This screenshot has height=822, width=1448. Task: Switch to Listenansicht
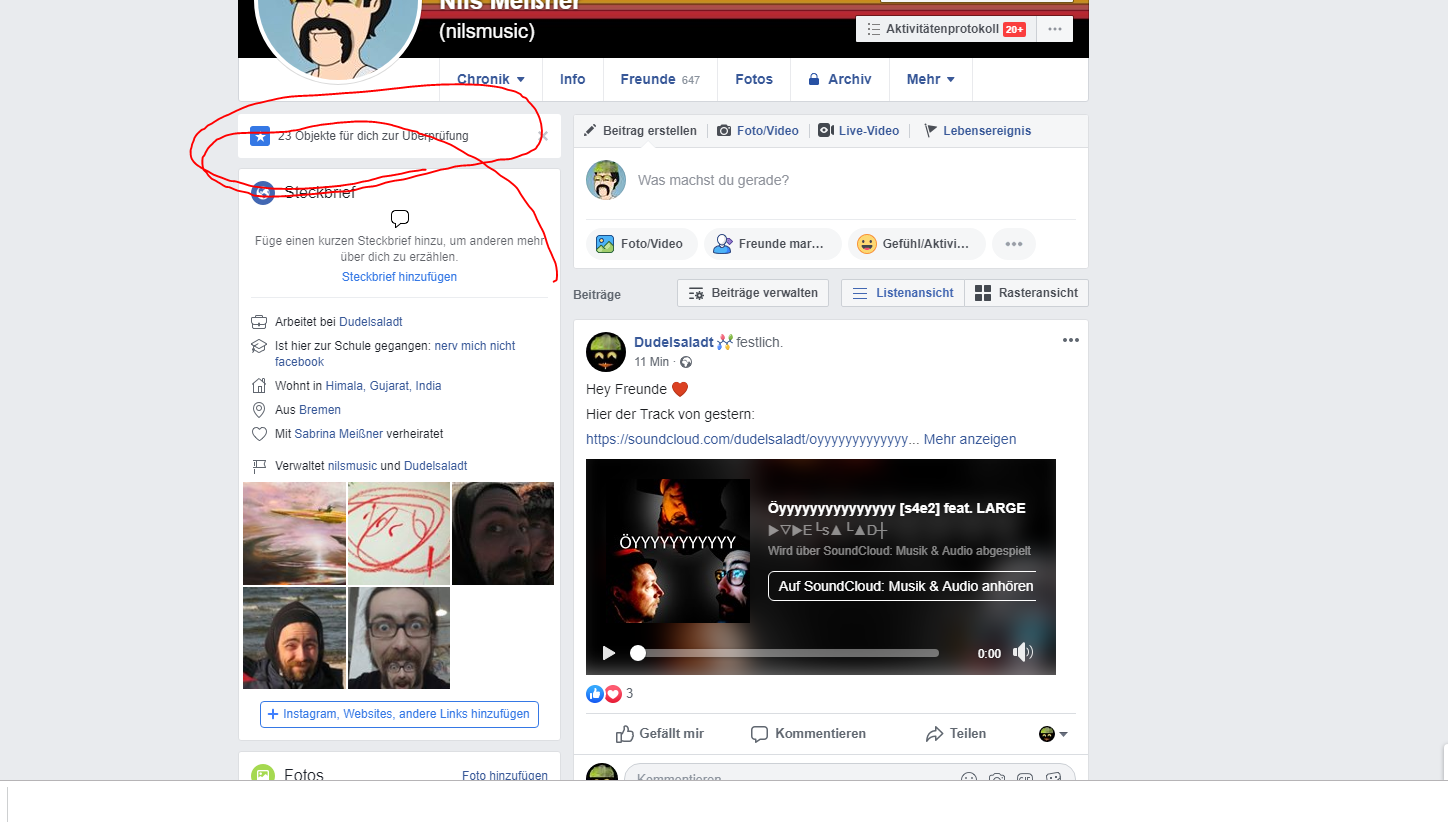click(903, 293)
